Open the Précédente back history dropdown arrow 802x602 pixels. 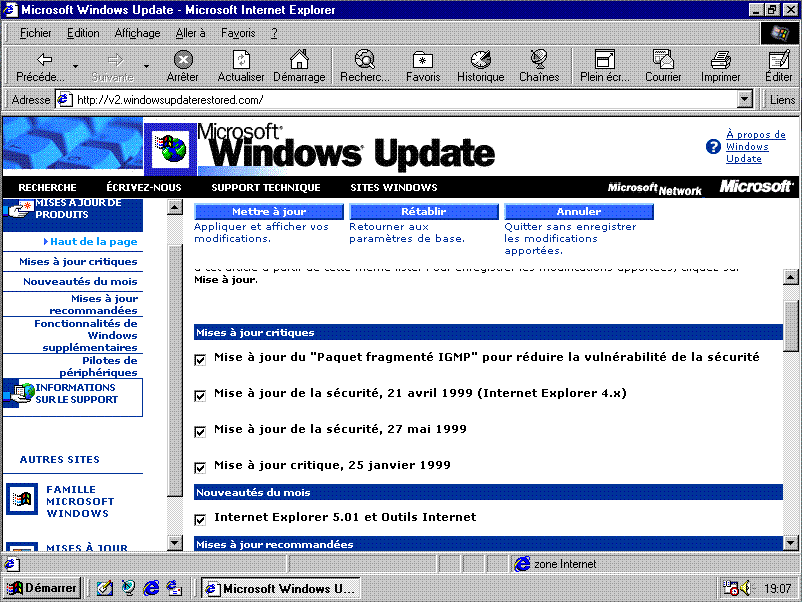(76, 66)
